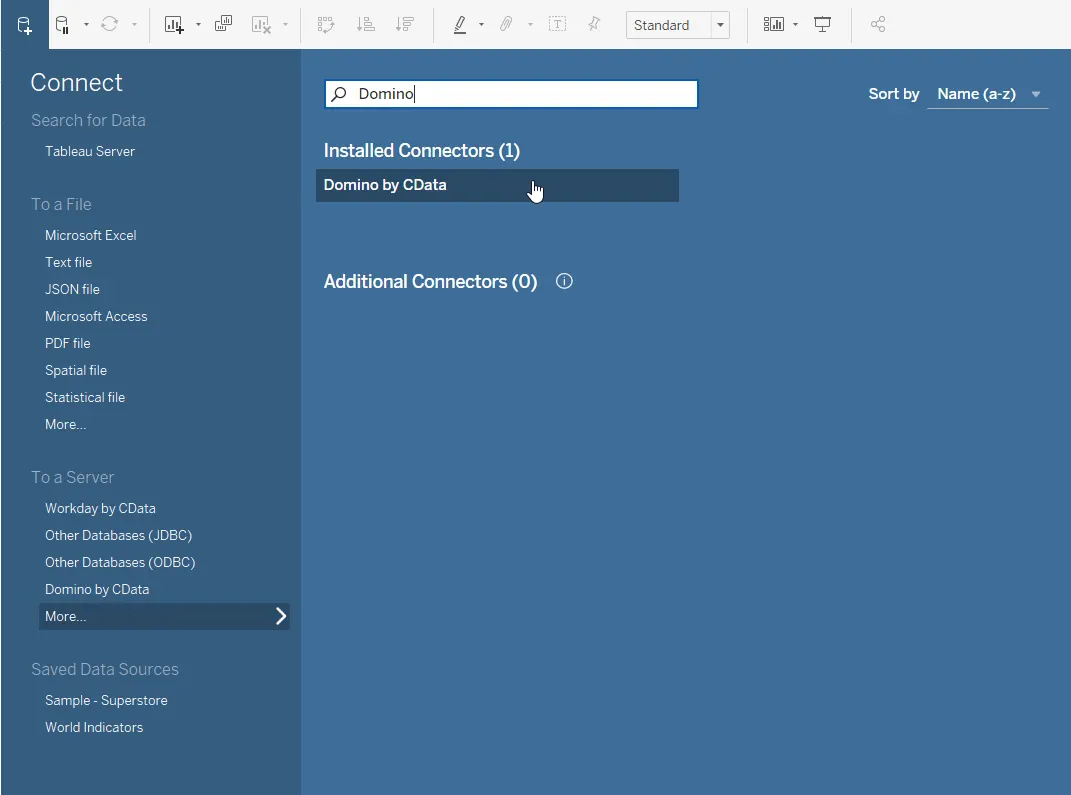Open info icon beside Additional Connectors
The width and height of the screenshot is (1071, 795).
click(564, 282)
